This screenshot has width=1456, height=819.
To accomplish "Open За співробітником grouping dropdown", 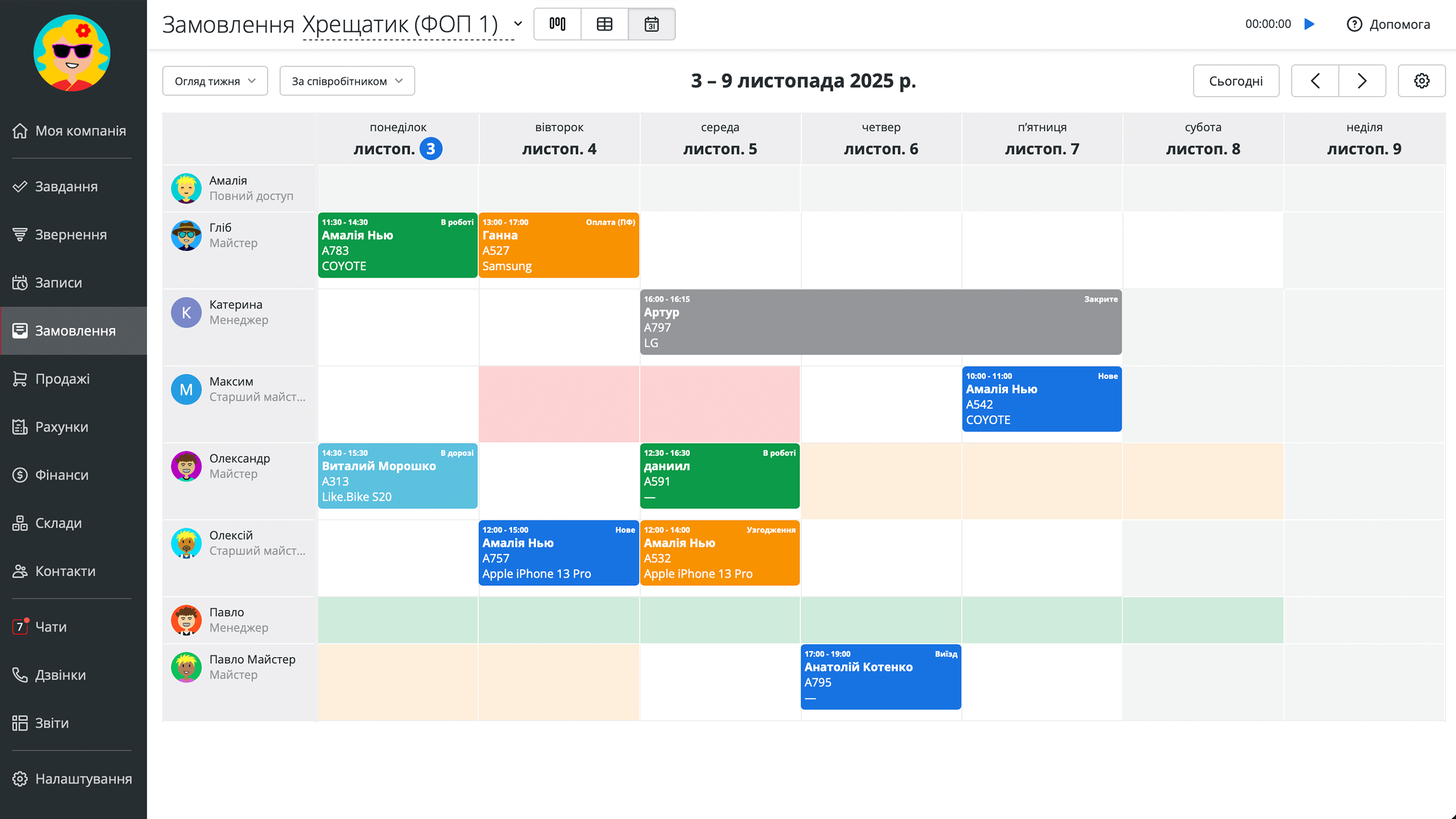I will [x=347, y=81].
